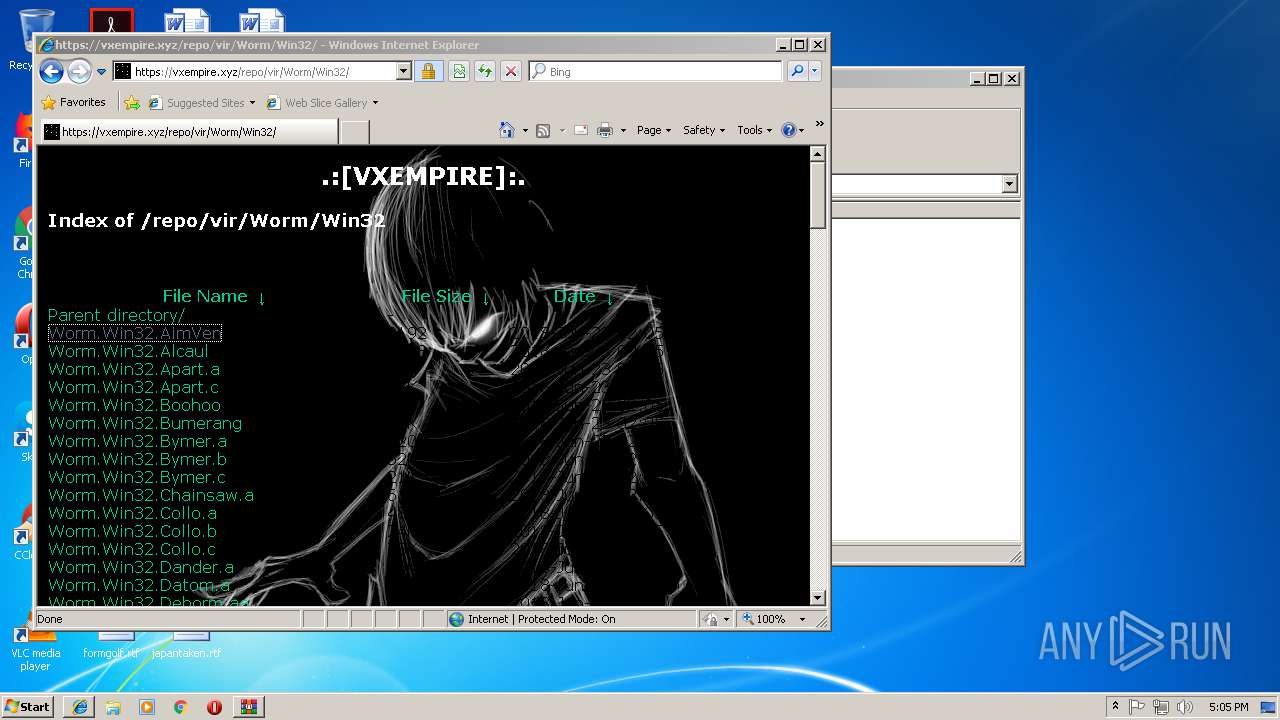Click the browser Forward arrow button

click(x=79, y=71)
